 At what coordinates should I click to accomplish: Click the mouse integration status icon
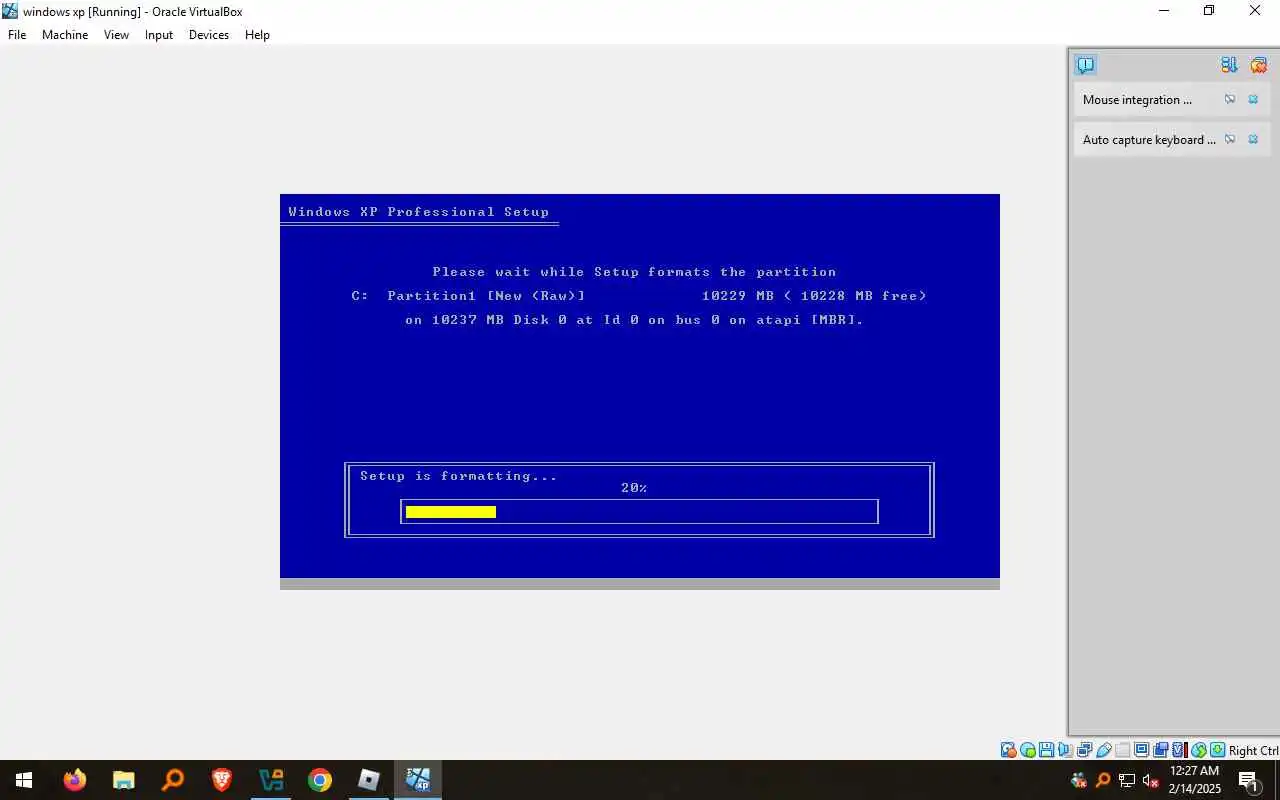point(1199,750)
